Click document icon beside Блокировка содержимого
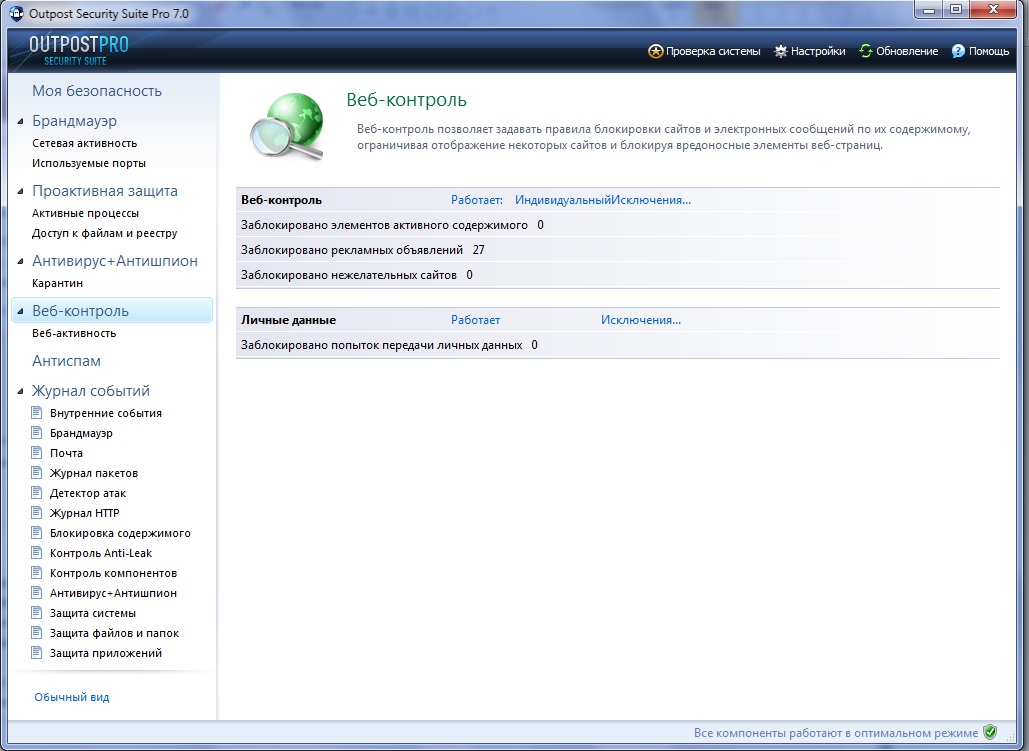The width and height of the screenshot is (1029, 751). 37,533
